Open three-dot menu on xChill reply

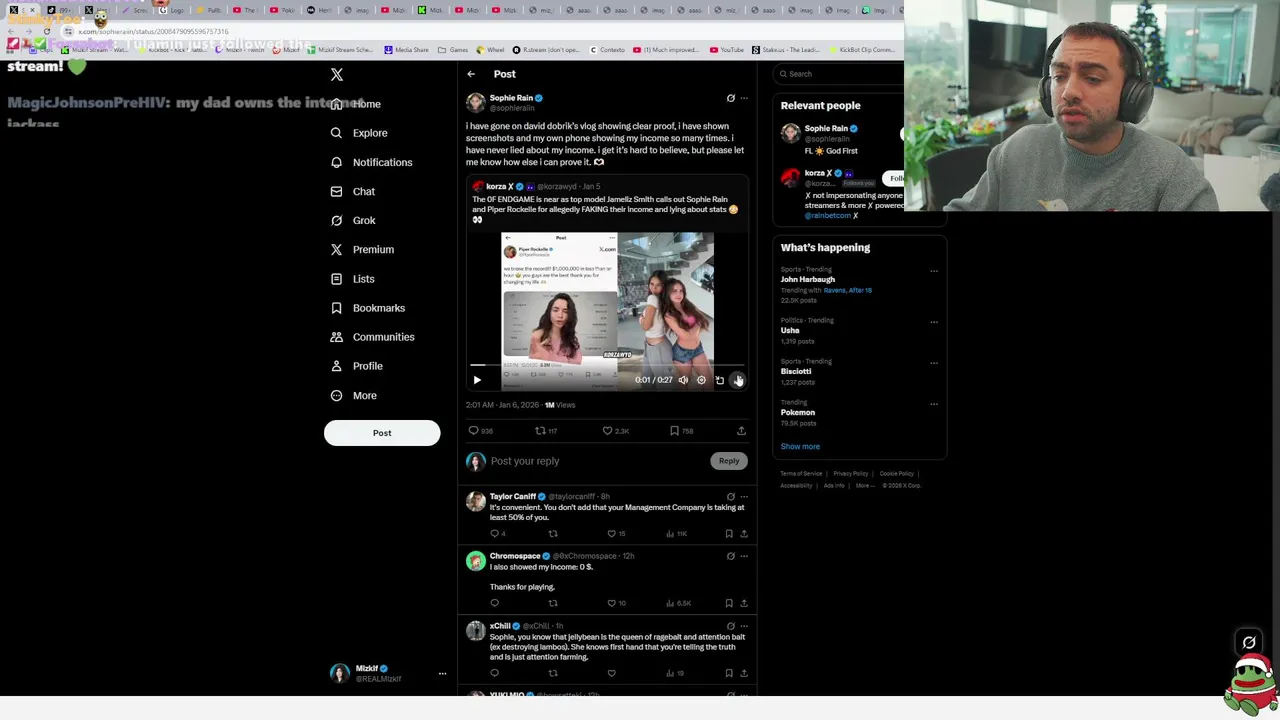(744, 626)
